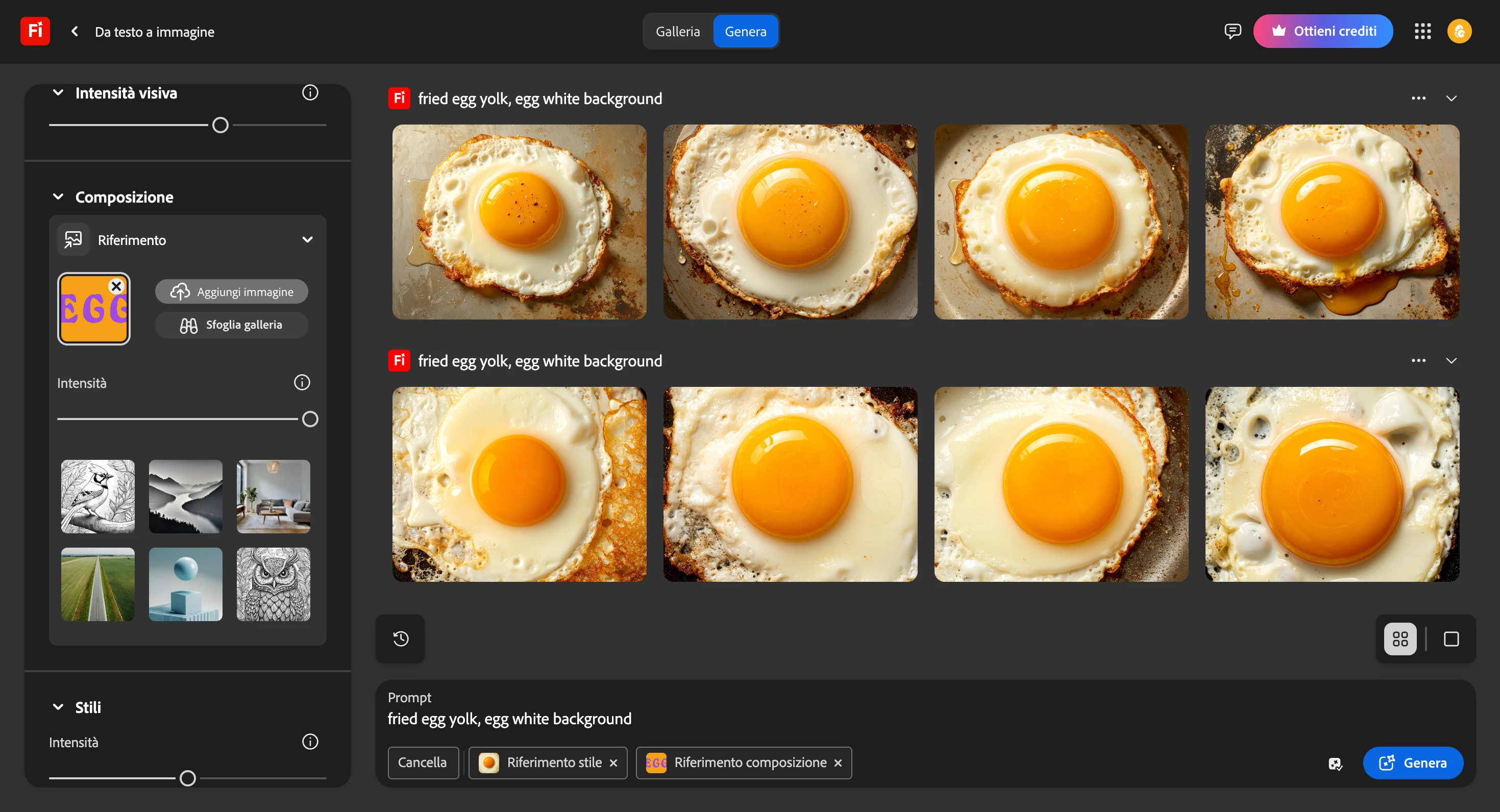Collapse the Composizione section
The height and width of the screenshot is (812, 1500).
(58, 197)
